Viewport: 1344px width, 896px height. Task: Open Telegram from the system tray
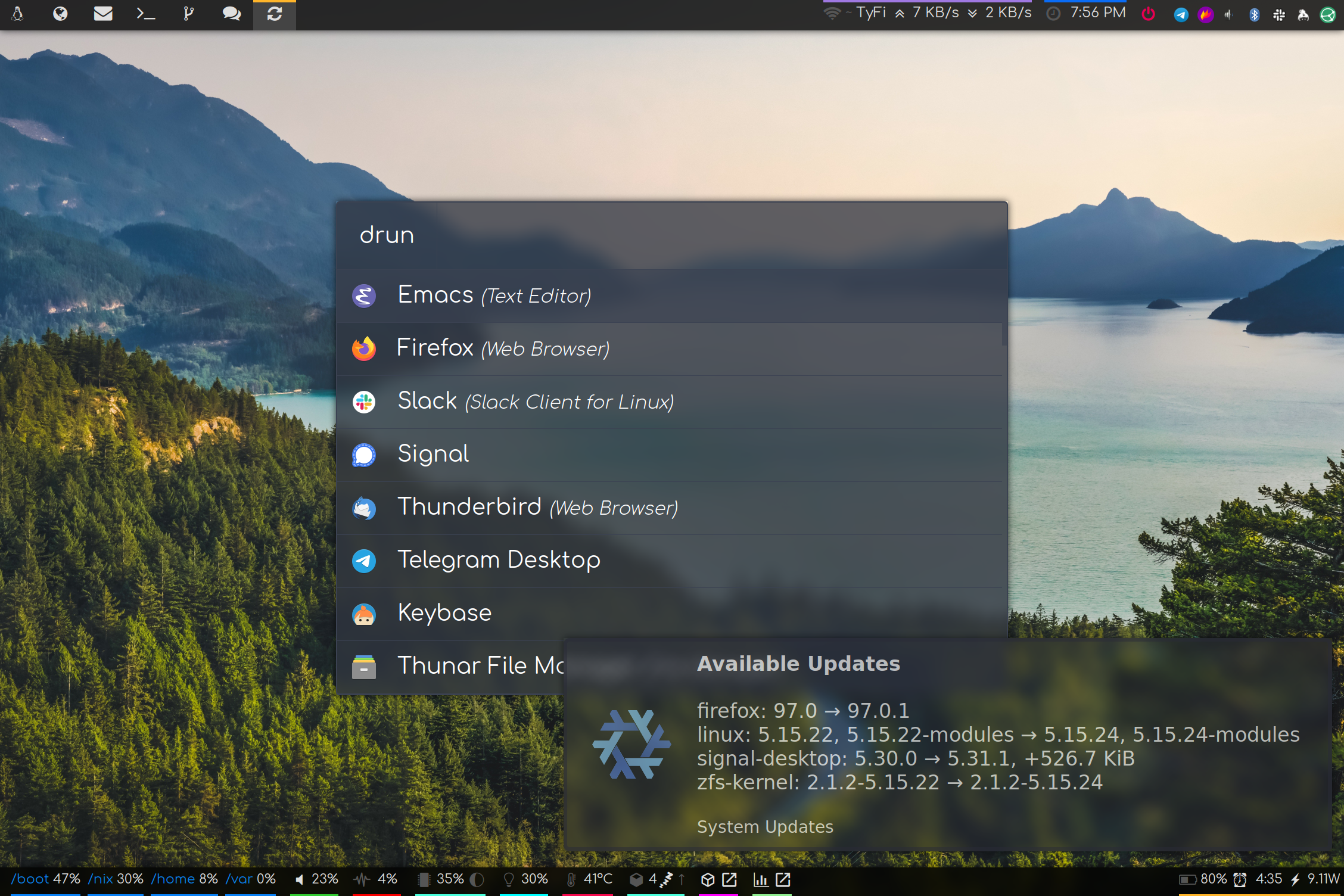(x=1181, y=14)
